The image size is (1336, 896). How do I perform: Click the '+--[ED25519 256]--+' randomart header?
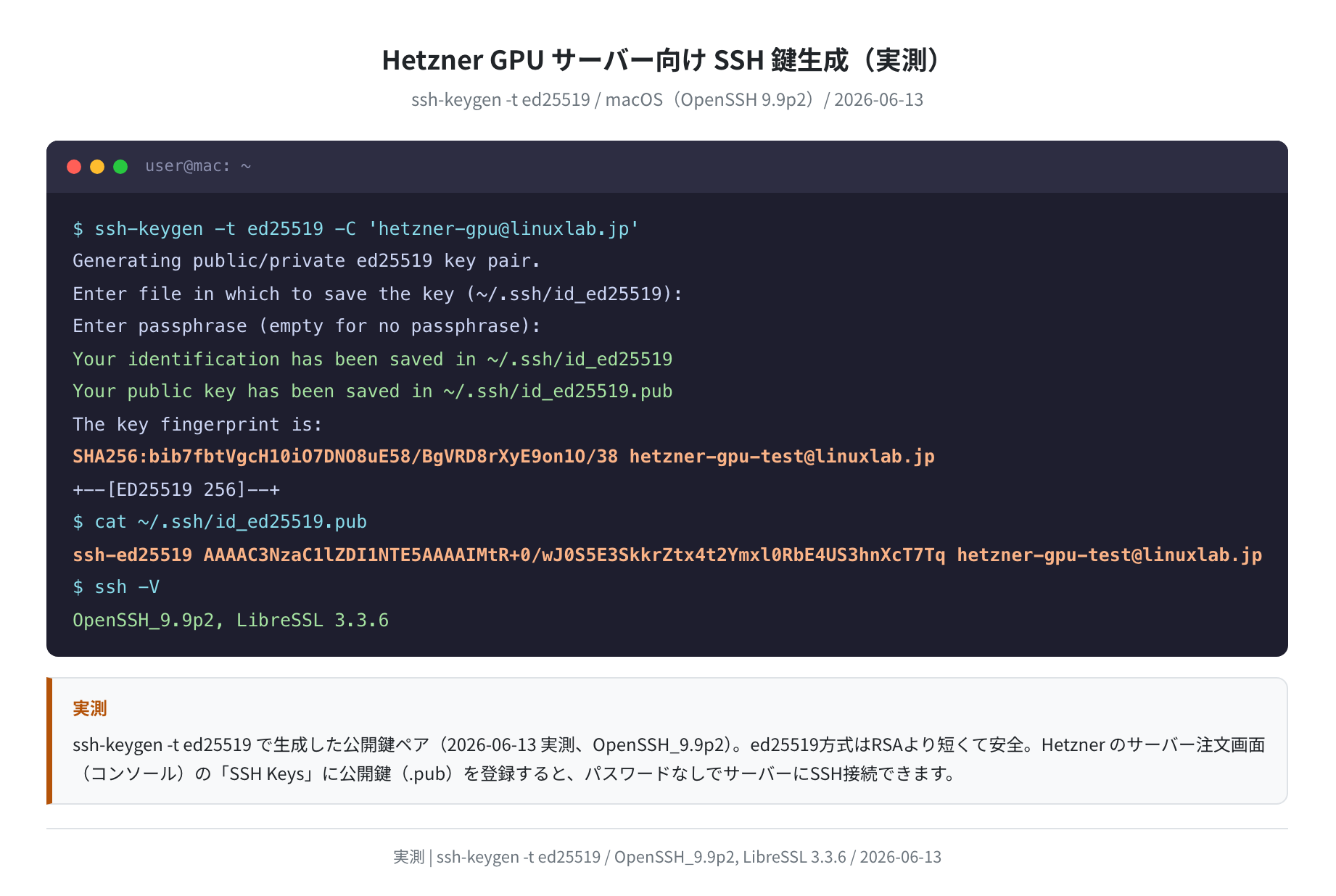[176, 489]
